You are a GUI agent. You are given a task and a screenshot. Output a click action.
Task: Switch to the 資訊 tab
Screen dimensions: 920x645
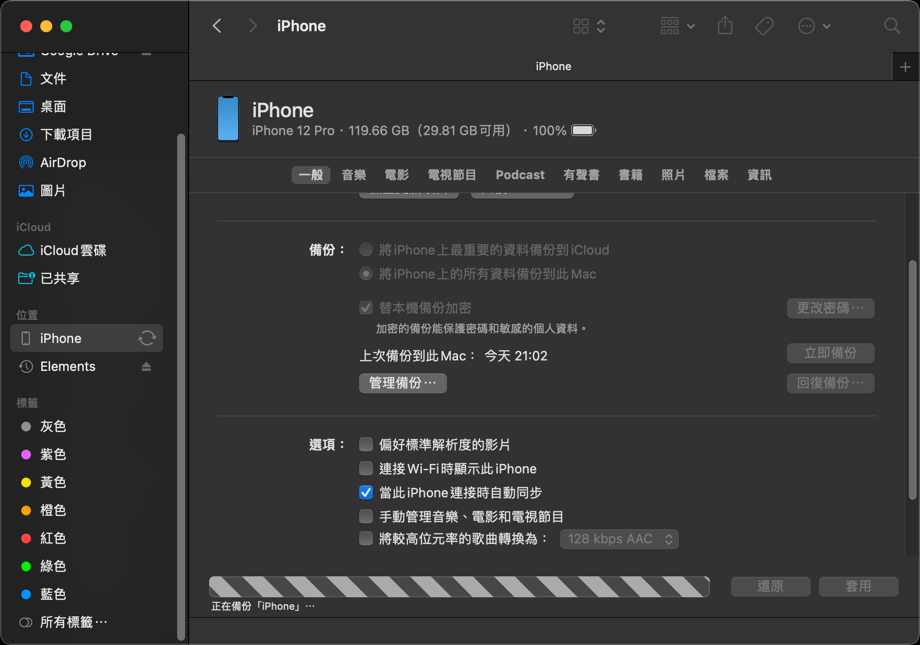(759, 175)
